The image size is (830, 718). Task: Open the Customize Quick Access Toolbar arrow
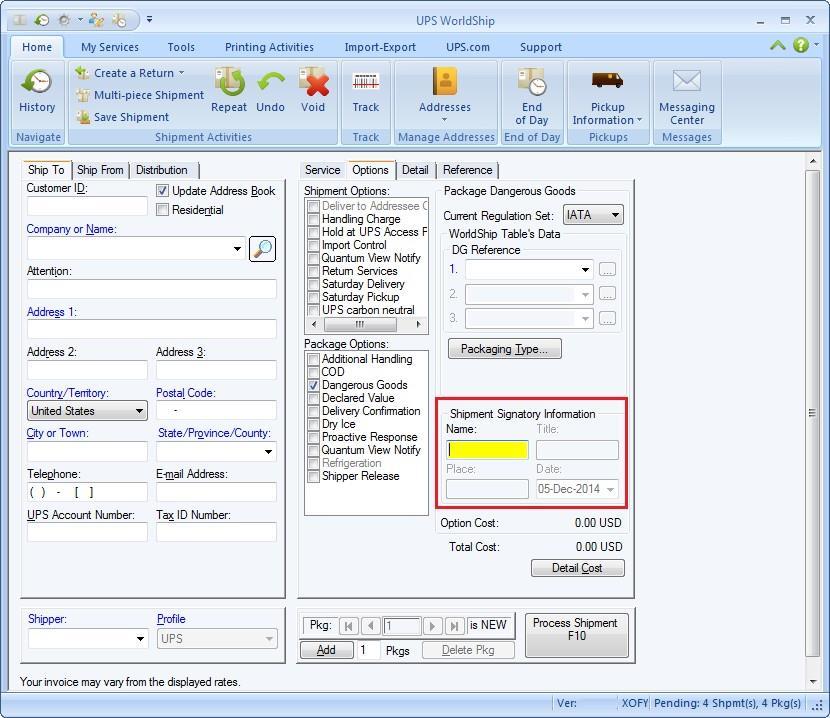[150, 20]
